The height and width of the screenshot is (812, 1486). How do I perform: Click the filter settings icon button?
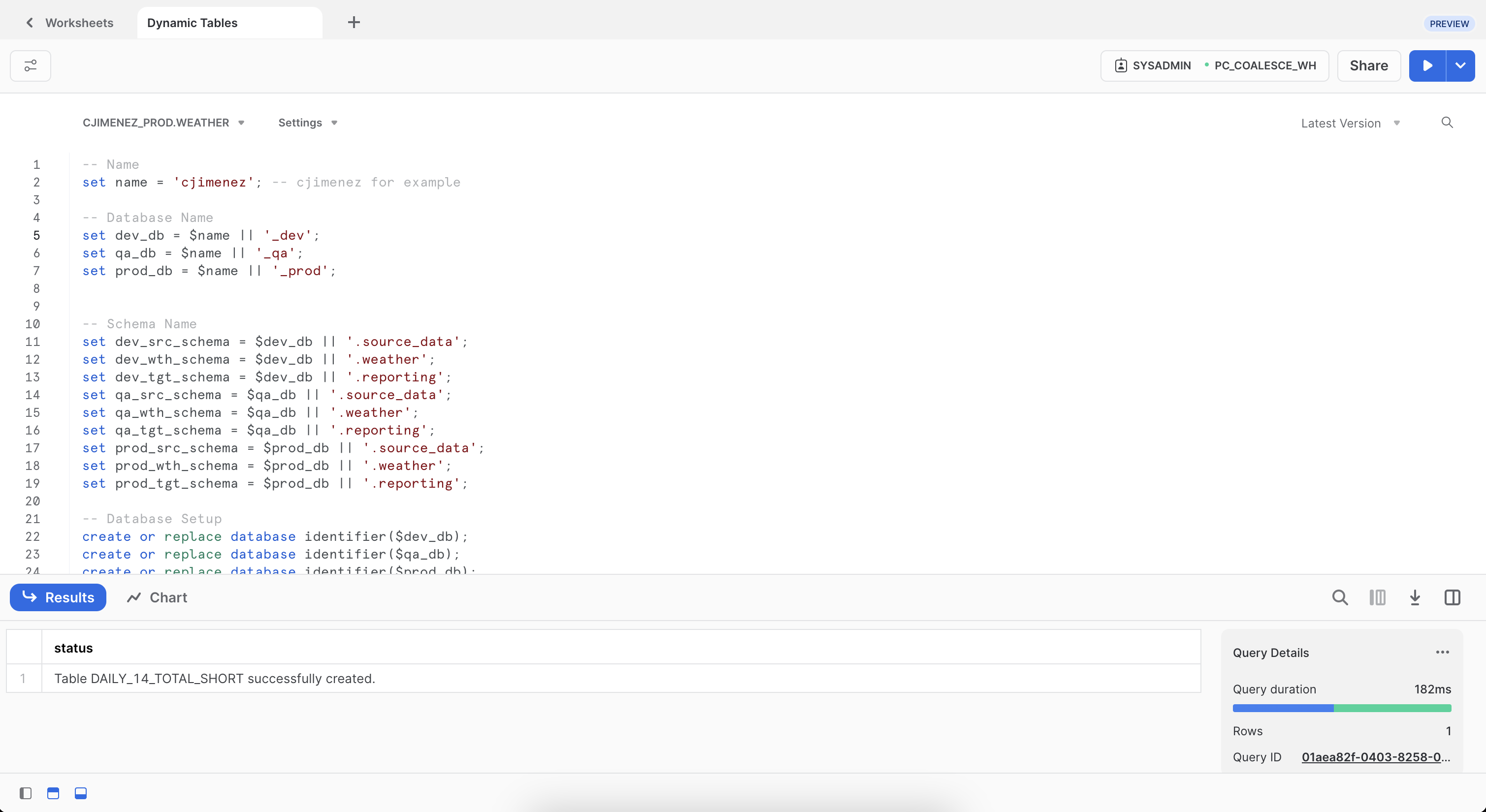[x=31, y=66]
